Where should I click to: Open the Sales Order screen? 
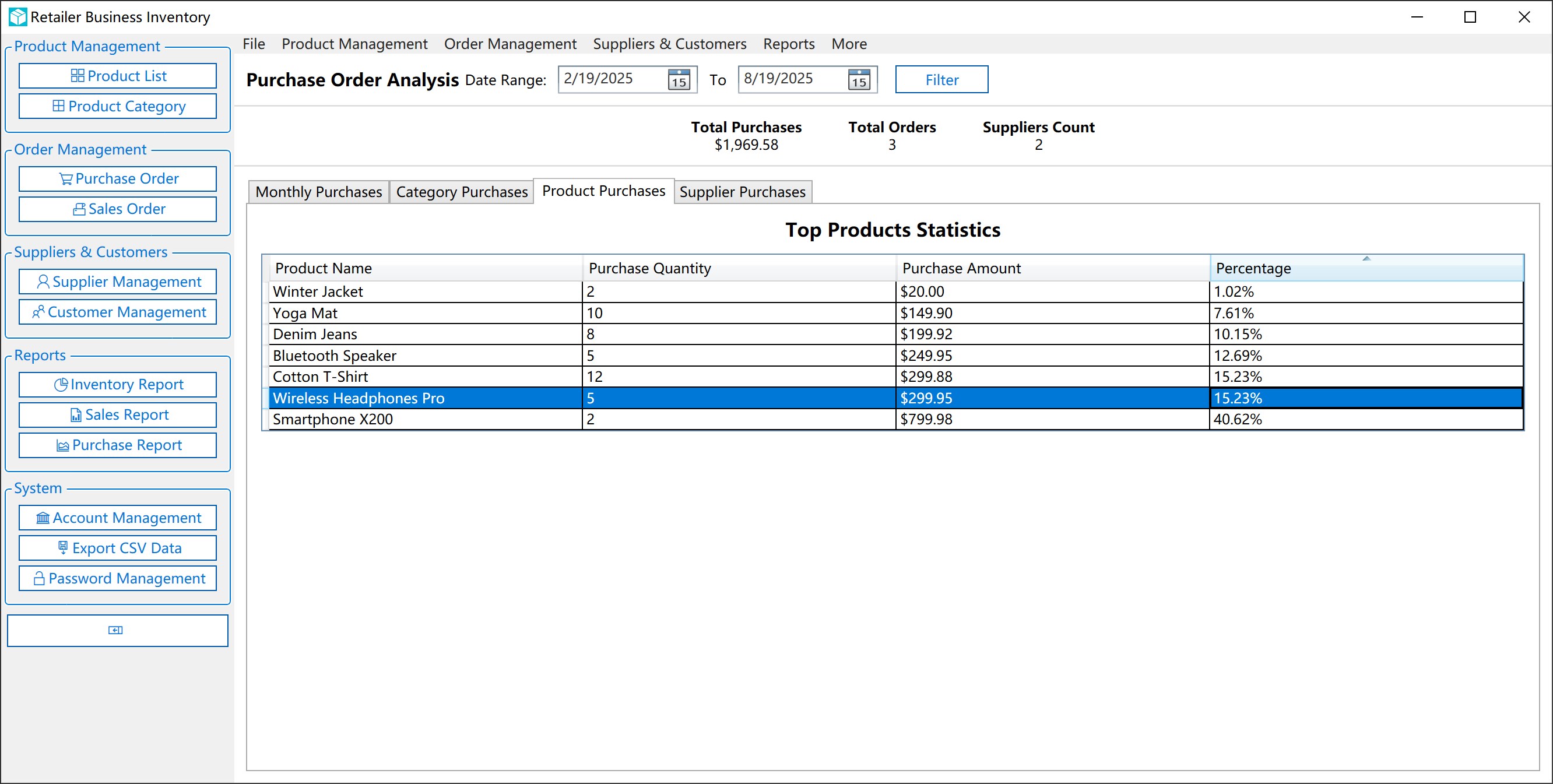[x=118, y=209]
